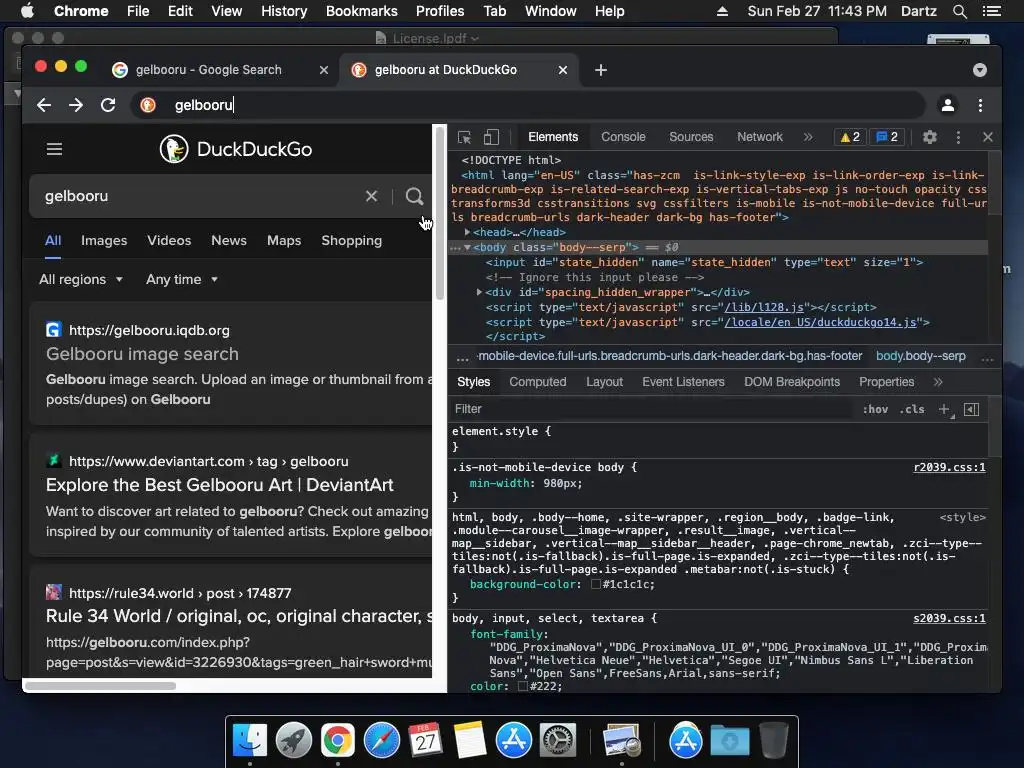Click the DuckDuckGo logo
This screenshot has width=1024, height=768.
coord(236,149)
